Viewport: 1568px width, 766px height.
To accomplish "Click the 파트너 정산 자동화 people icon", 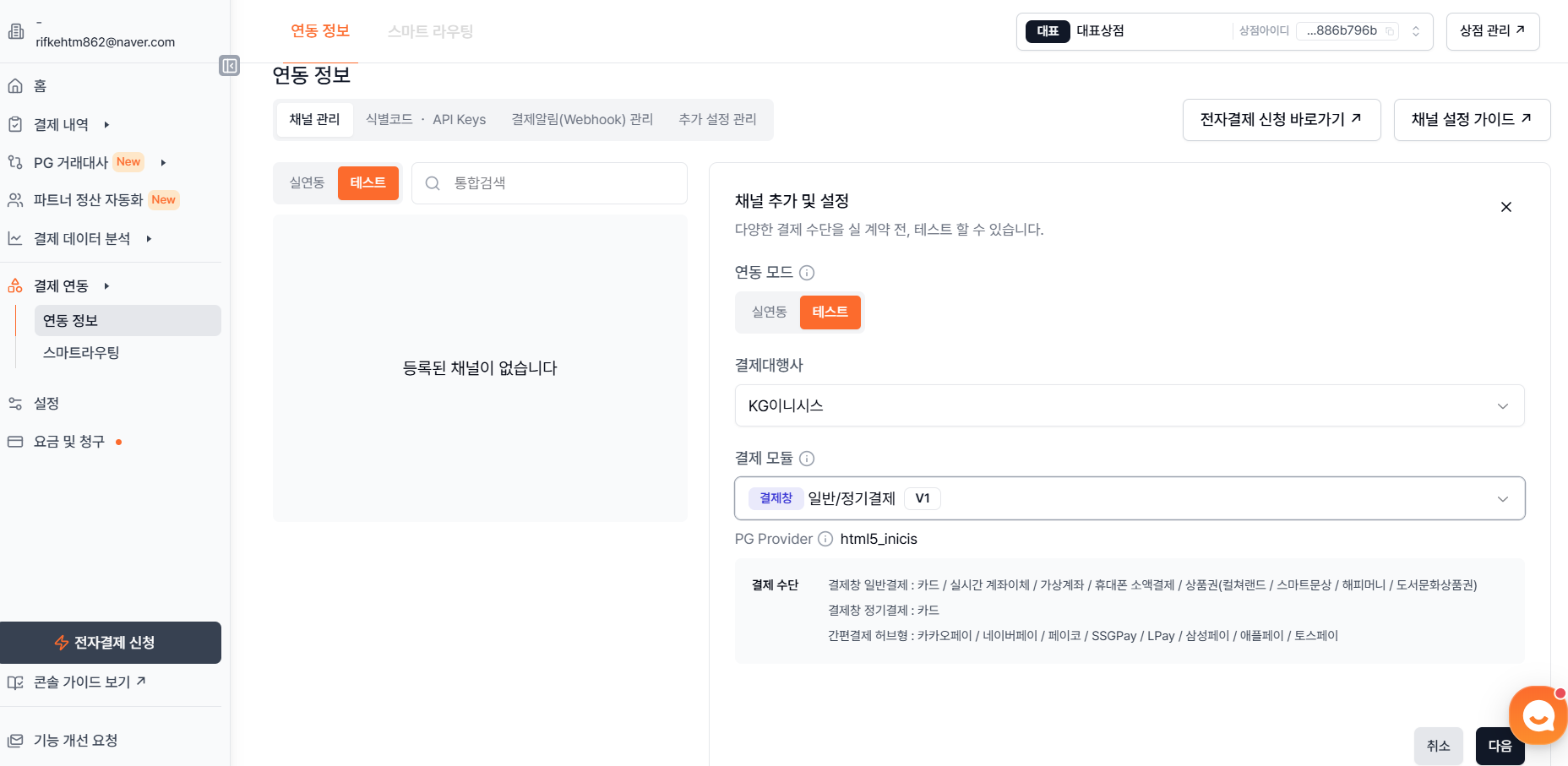I will [15, 200].
